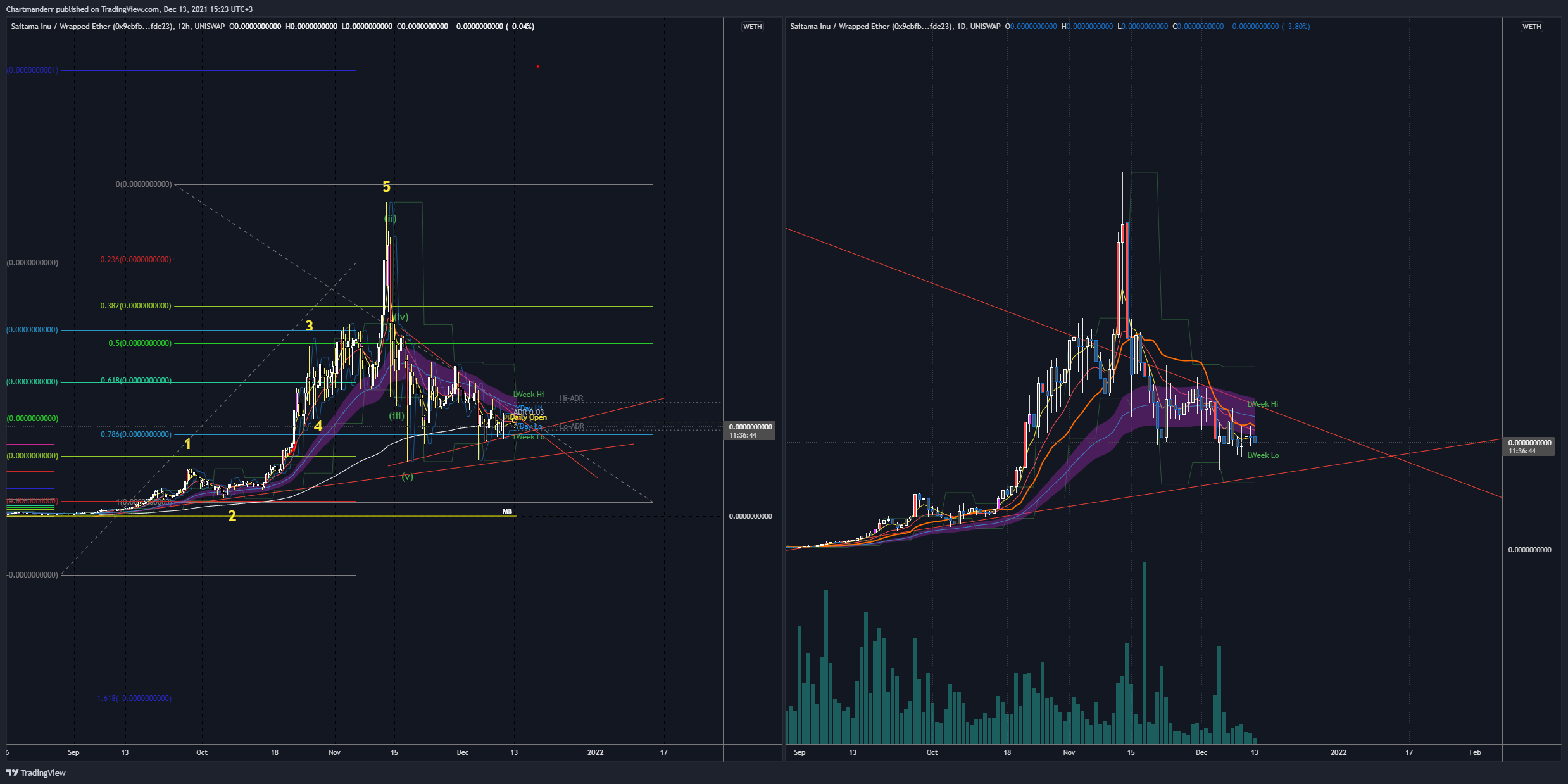The height and width of the screenshot is (784, 1568).
Task: Select the yellow wave label 2
Action: point(232,516)
